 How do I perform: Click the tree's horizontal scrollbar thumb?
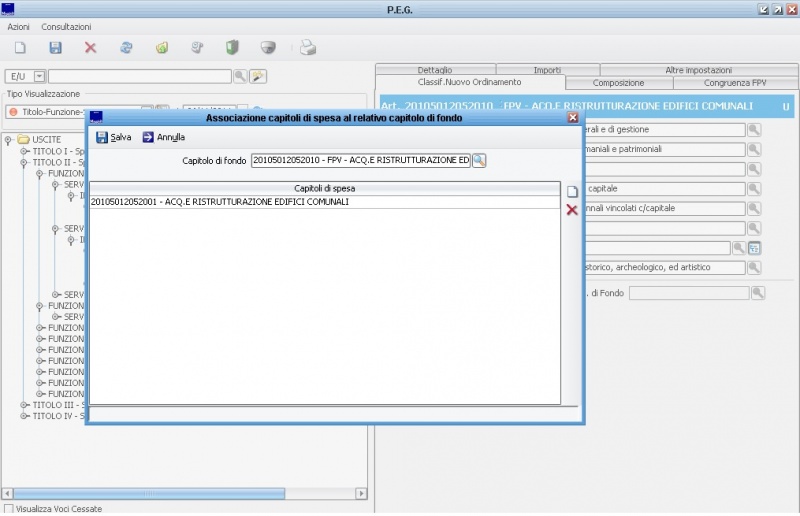pyautogui.click(x=149, y=494)
